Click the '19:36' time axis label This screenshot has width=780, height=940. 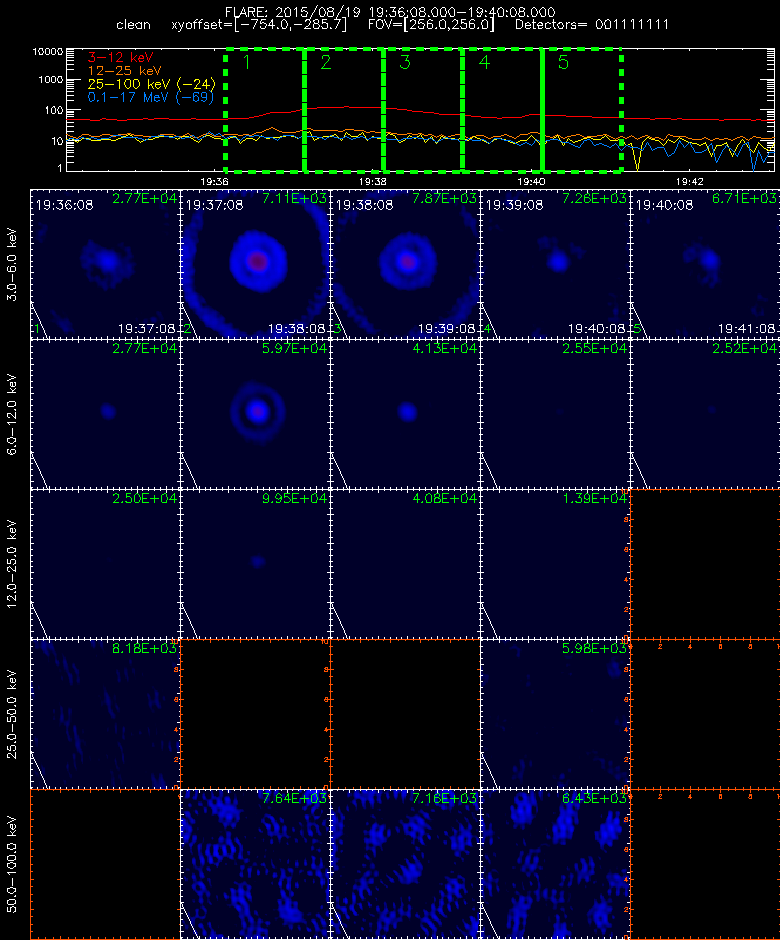coord(214,181)
